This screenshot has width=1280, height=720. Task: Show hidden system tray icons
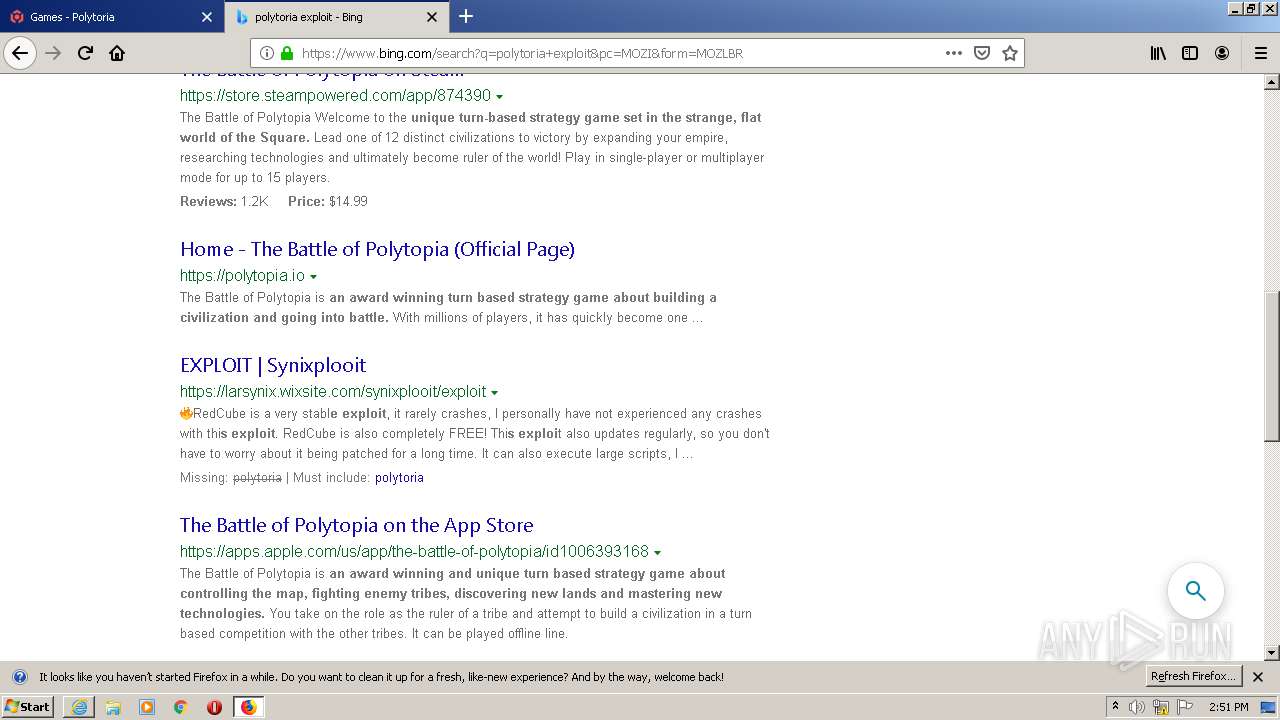click(1116, 707)
